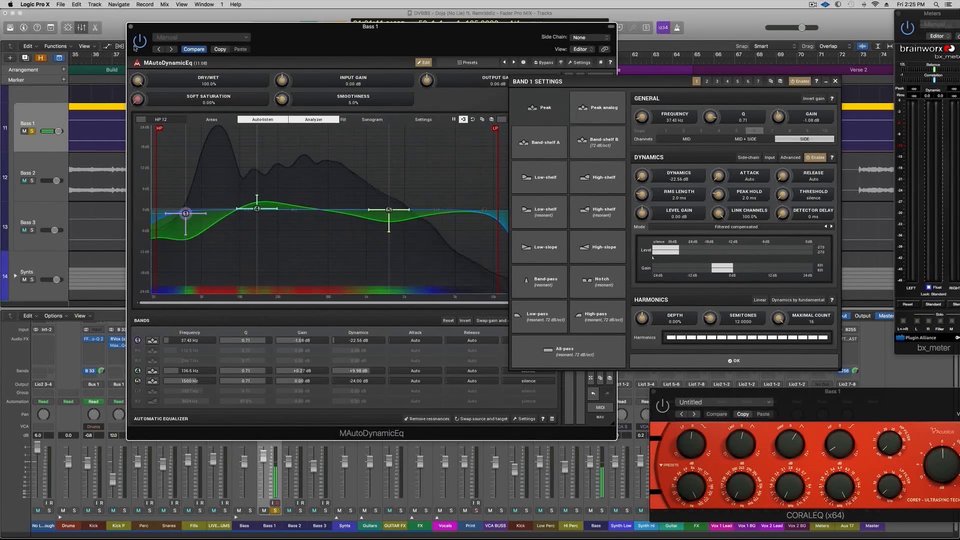Viewport: 960px width, 540px height.
Task: Select the High-slope filter type
Action: tap(598, 247)
